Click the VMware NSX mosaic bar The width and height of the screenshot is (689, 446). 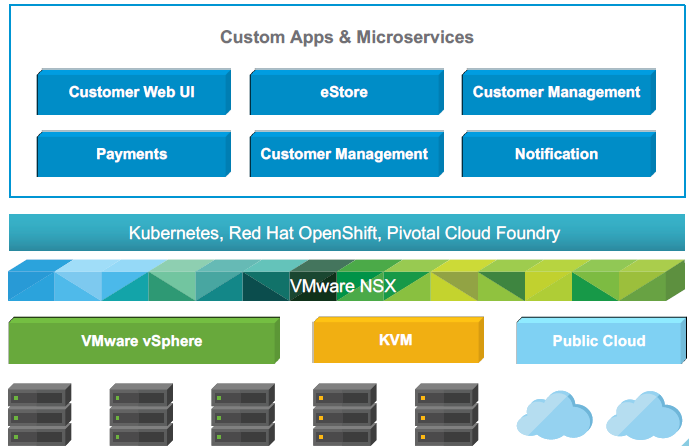click(346, 280)
